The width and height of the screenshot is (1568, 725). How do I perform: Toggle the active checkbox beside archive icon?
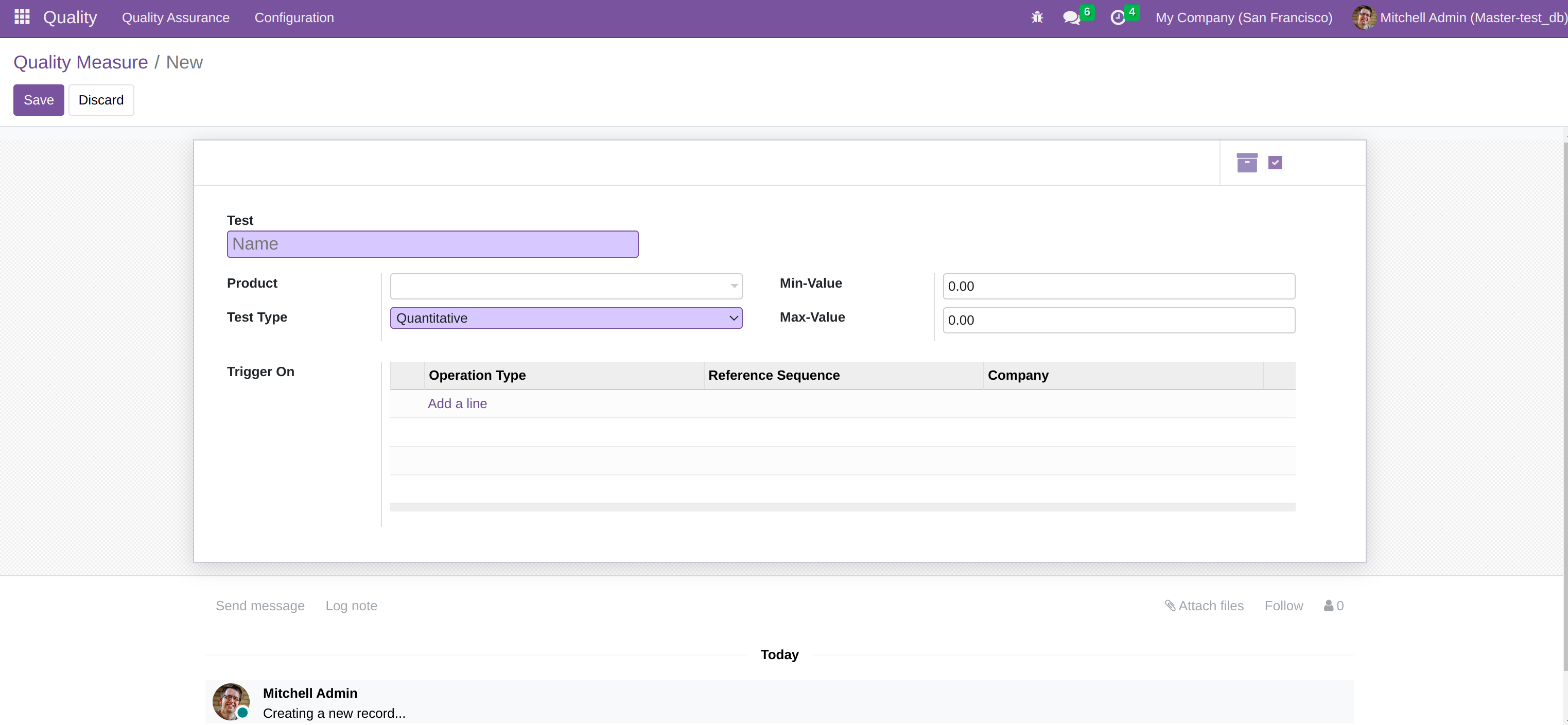click(x=1275, y=163)
